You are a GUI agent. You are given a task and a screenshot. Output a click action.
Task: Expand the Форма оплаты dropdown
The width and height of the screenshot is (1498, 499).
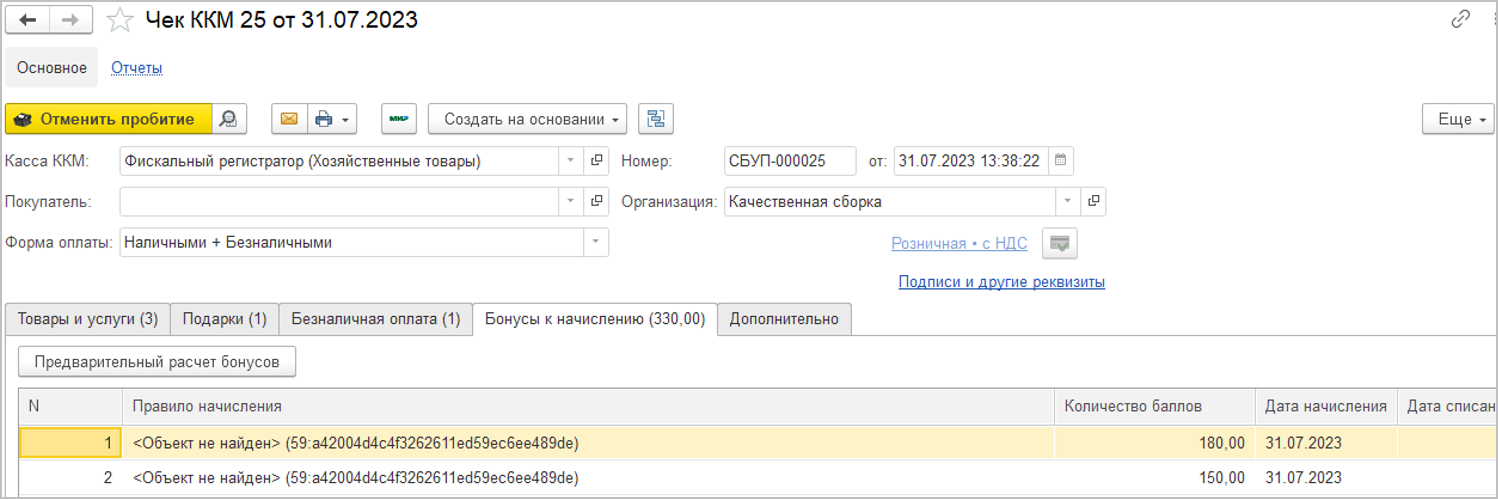pyautogui.click(x=596, y=242)
